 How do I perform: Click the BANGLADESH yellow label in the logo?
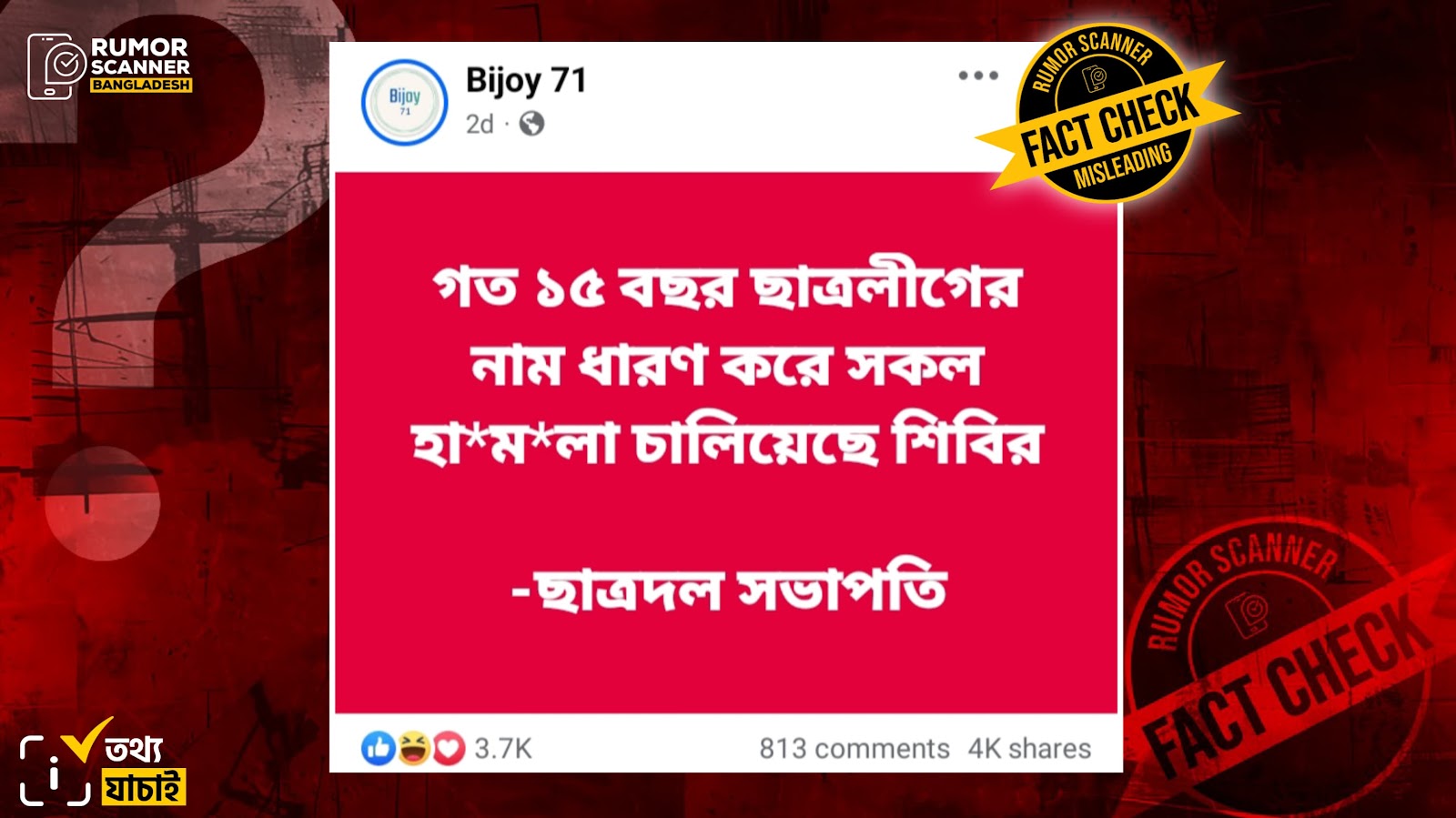tap(141, 85)
